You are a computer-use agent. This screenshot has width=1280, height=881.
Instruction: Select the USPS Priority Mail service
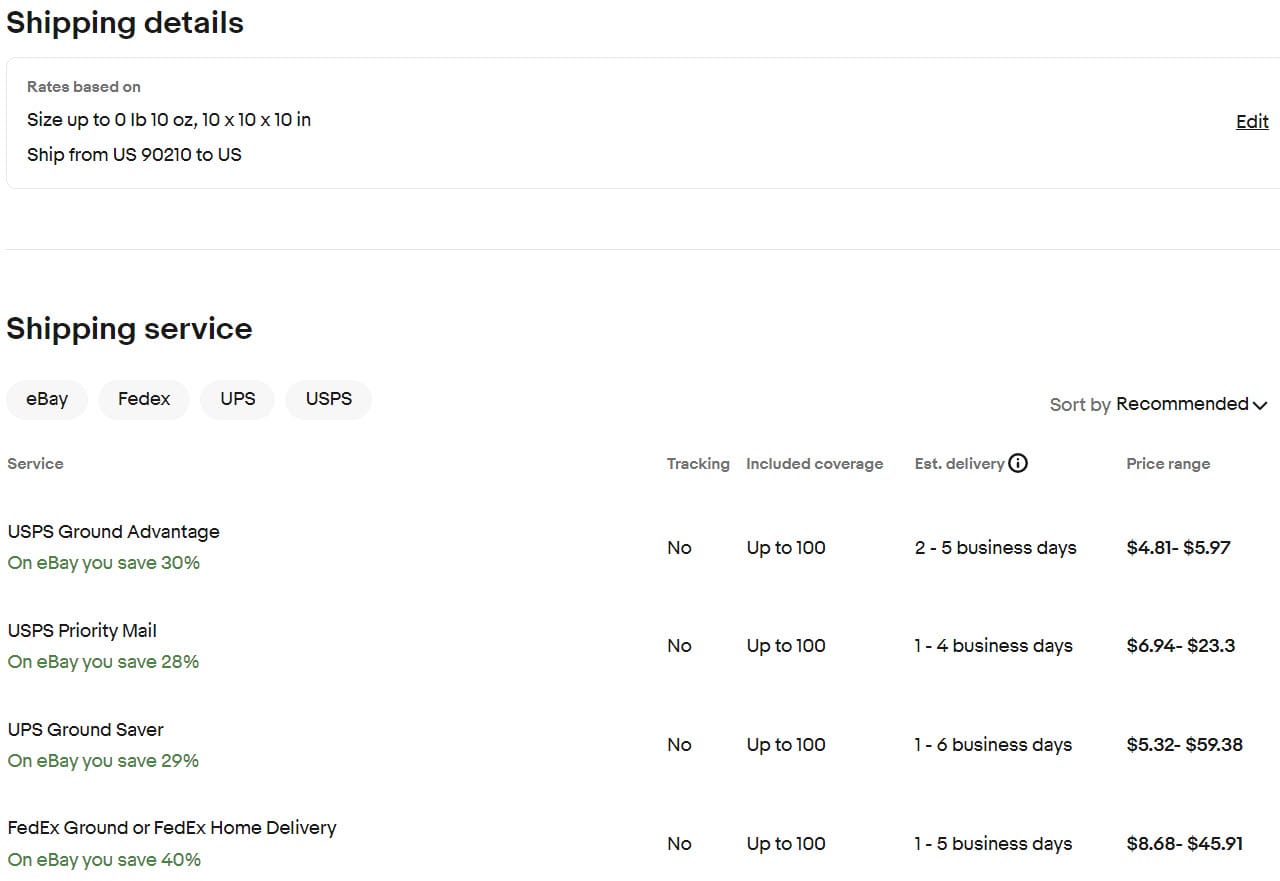pos(82,631)
